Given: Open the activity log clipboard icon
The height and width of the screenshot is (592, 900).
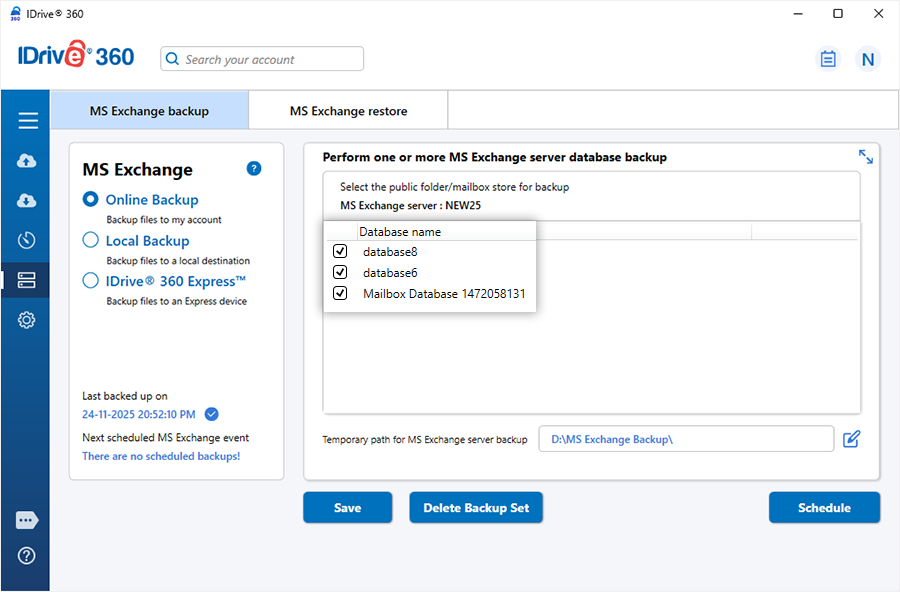Looking at the screenshot, I should point(828,59).
